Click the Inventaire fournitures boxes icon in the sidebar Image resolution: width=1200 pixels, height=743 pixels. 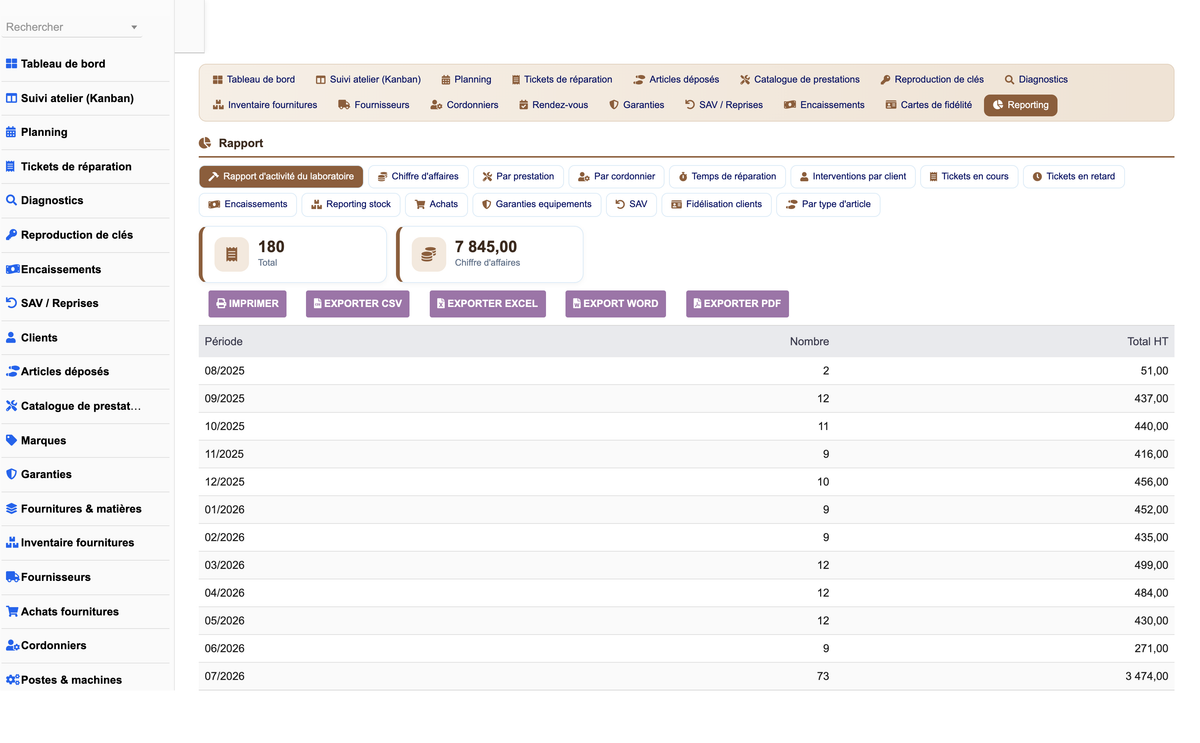[13, 542]
